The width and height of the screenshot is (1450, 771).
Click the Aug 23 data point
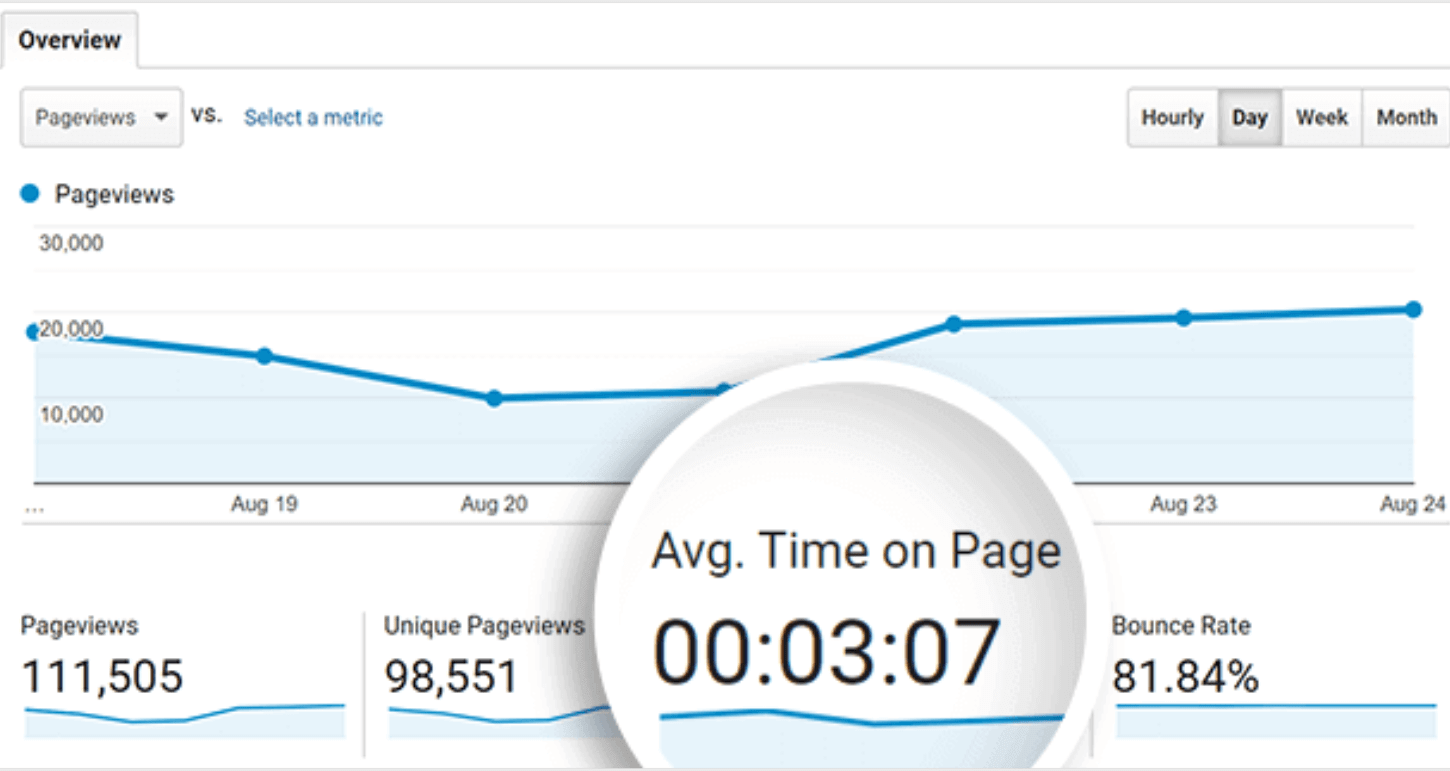click(1184, 318)
